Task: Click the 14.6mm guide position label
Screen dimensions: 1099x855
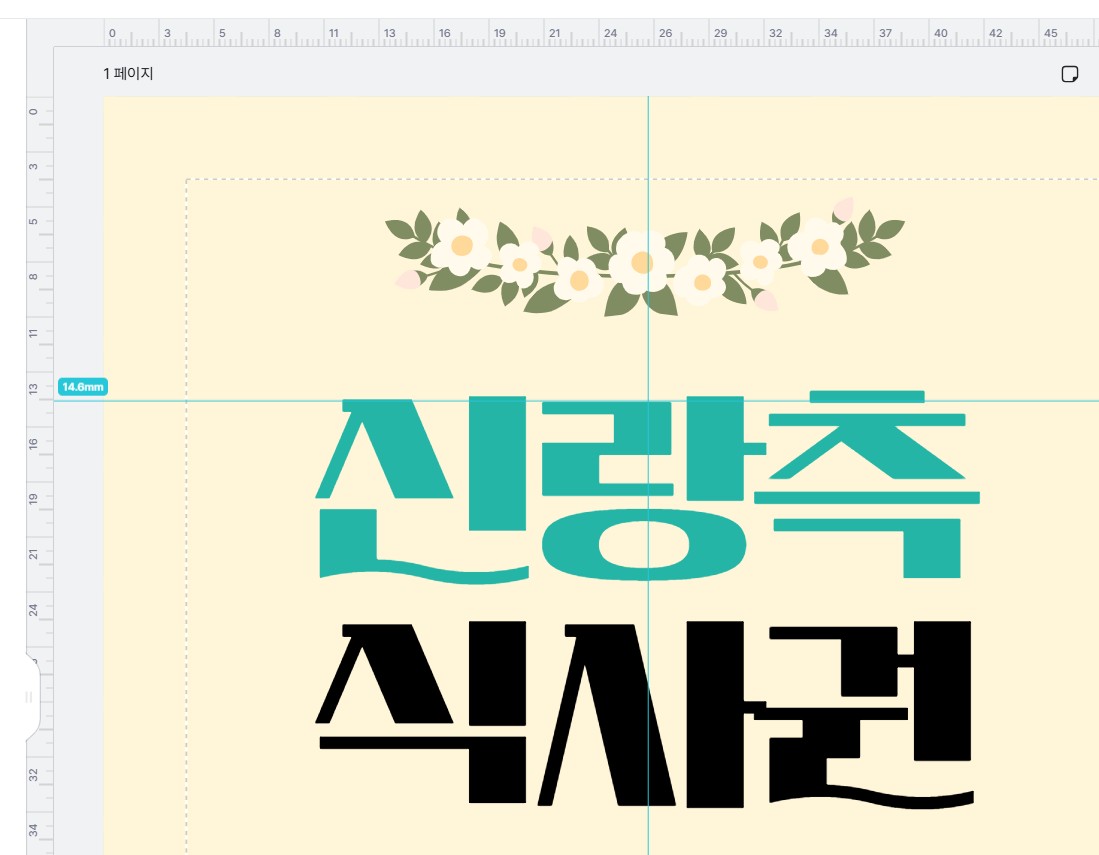Action: 83,387
